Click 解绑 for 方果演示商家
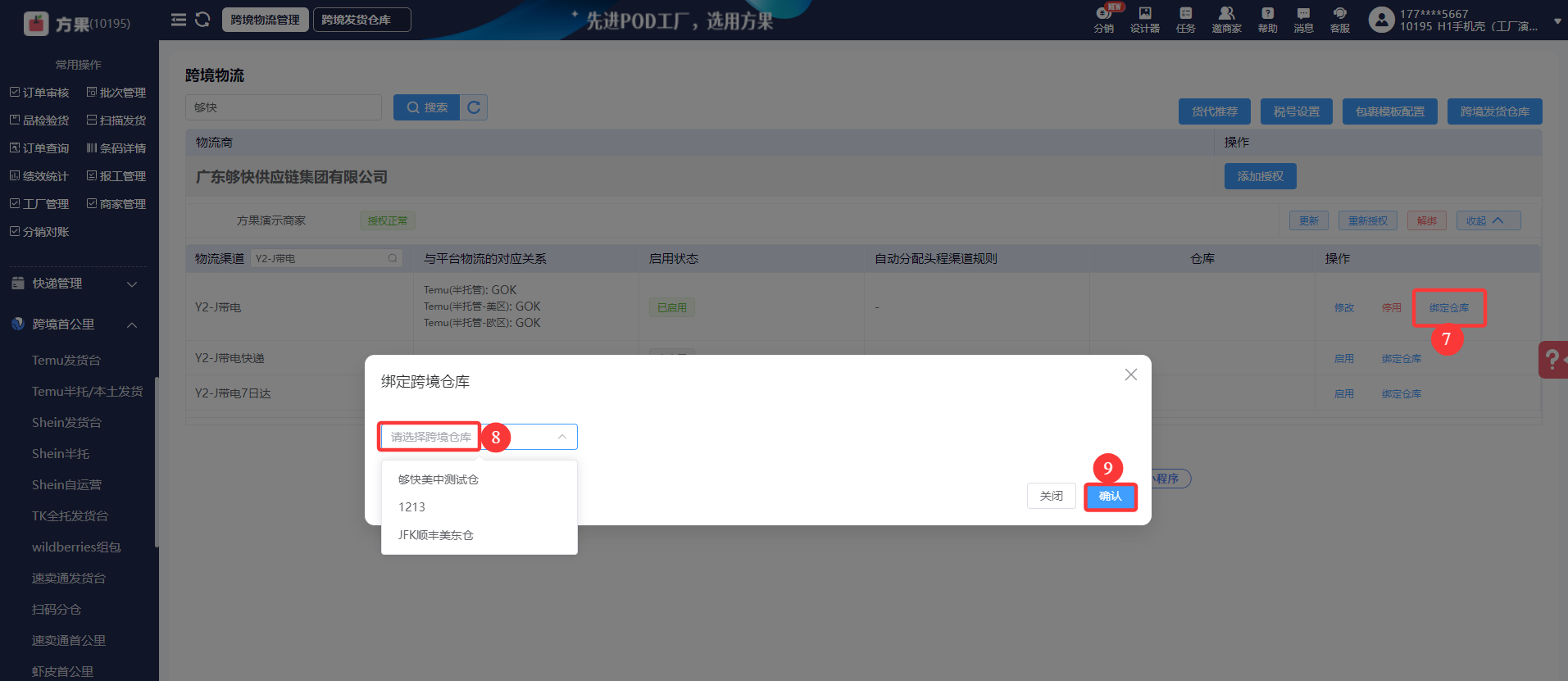 click(1427, 220)
